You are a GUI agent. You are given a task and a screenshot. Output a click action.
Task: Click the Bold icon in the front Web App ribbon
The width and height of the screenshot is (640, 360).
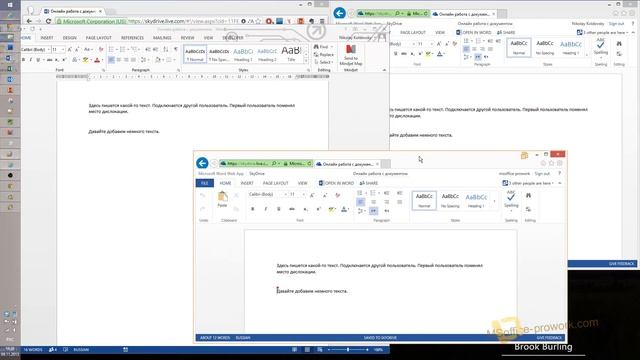coord(253,209)
